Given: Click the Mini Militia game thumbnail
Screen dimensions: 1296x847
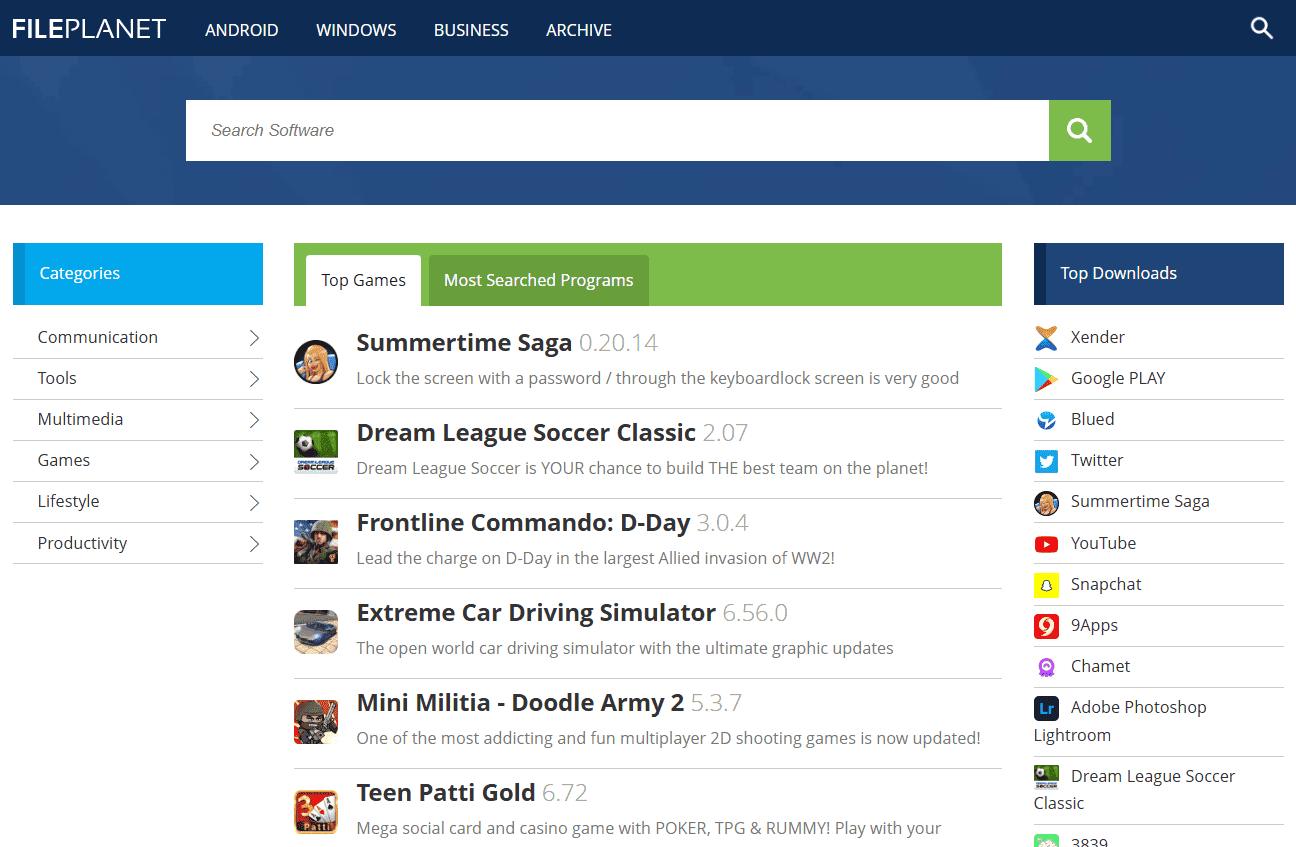Looking at the screenshot, I should click(315, 722).
